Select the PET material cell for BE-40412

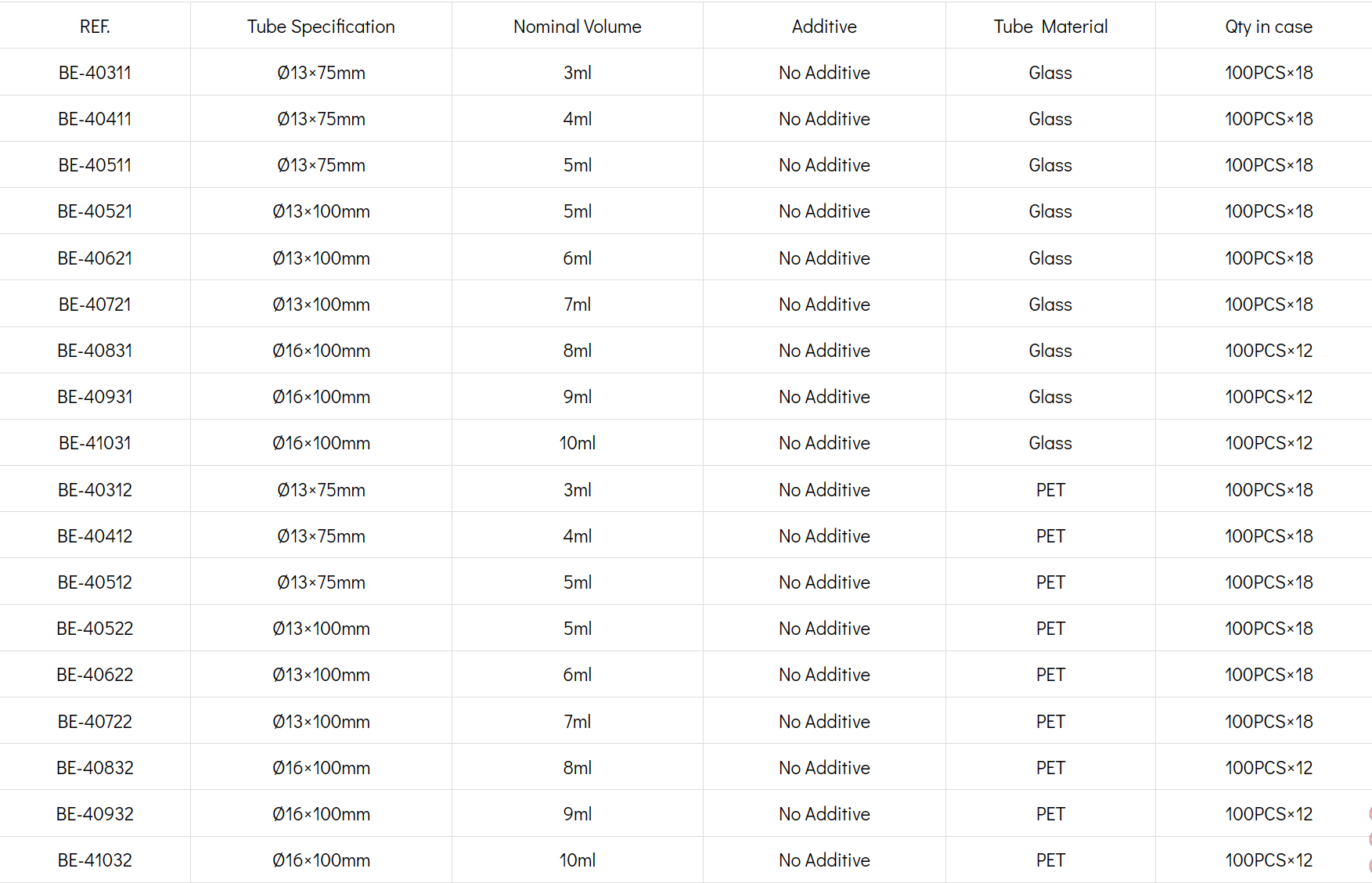pos(1050,536)
